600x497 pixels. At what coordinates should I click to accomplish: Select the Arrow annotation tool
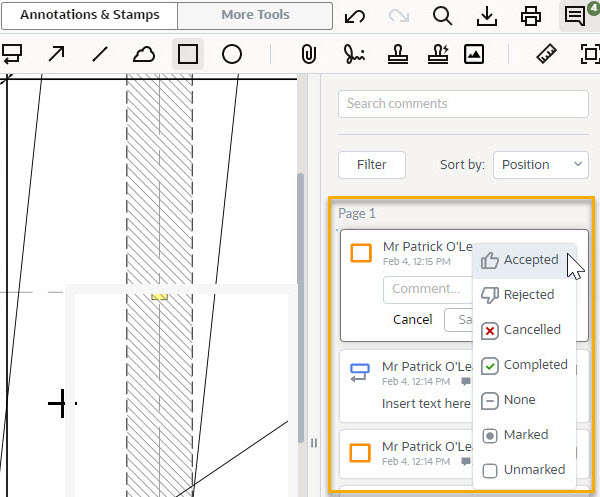56,54
